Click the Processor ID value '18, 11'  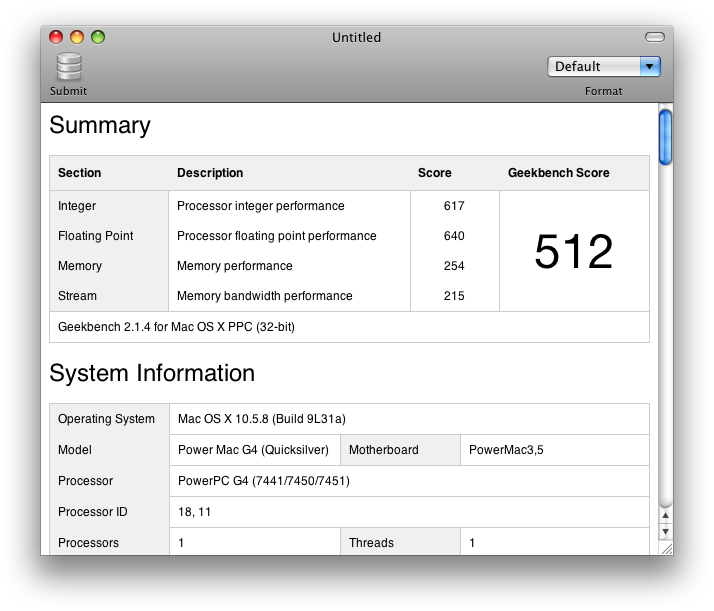tap(194, 512)
